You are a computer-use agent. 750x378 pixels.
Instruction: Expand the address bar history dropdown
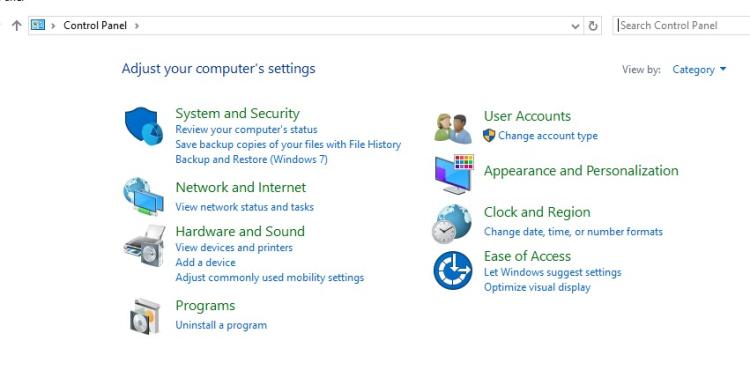575,26
